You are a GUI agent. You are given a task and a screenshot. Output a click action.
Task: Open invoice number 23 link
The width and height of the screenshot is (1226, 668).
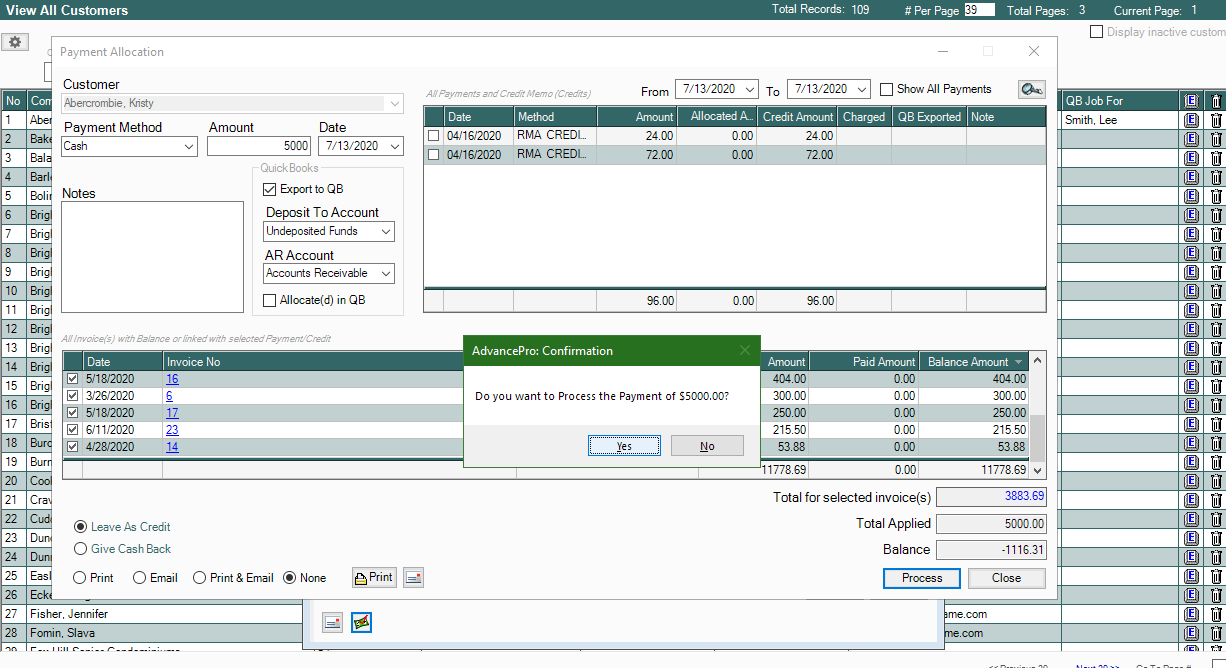(x=172, y=429)
